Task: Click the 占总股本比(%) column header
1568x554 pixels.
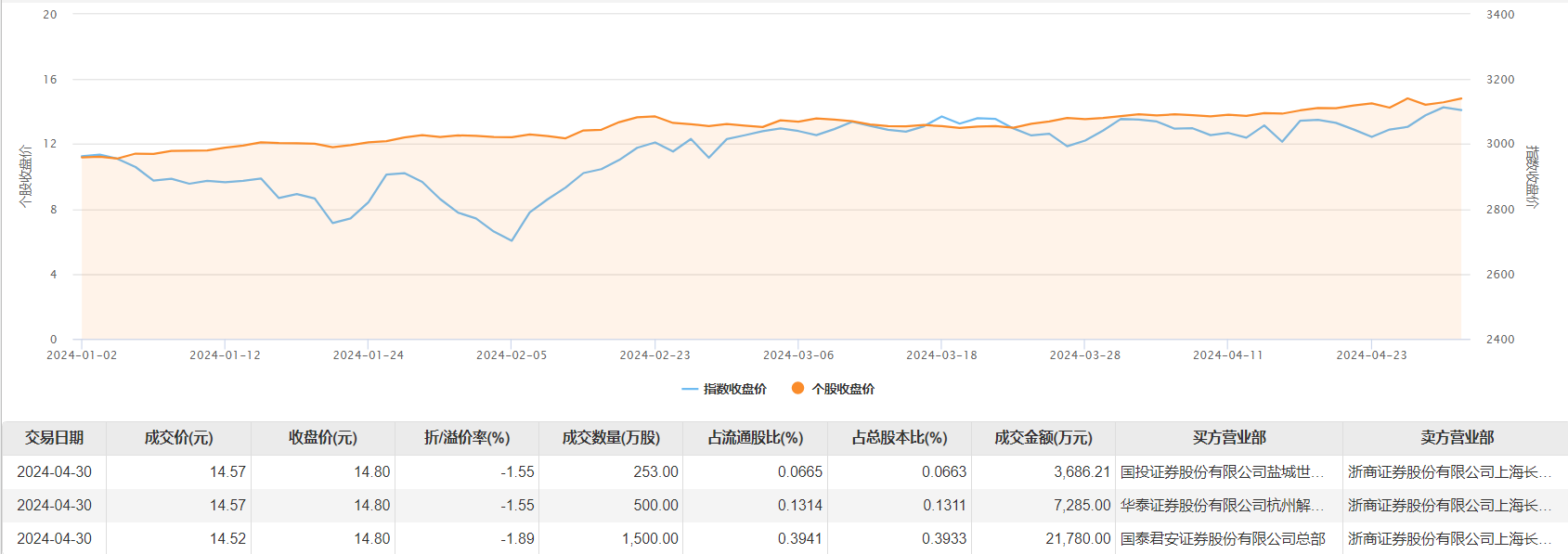Action: click(x=900, y=438)
